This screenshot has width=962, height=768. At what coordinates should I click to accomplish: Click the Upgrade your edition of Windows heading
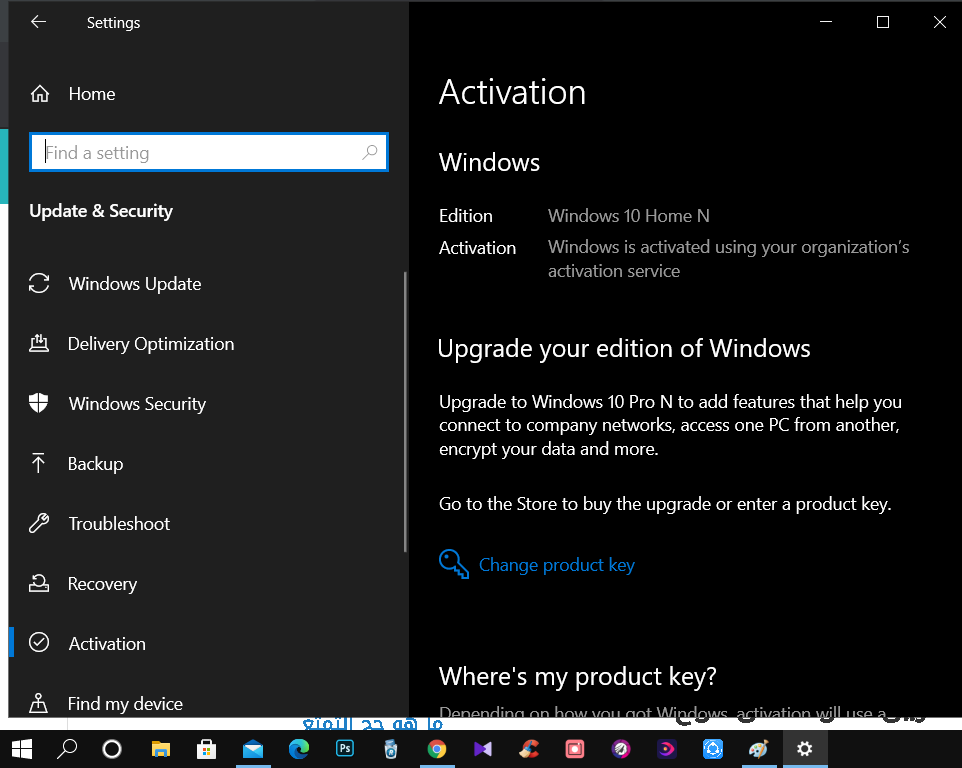[x=624, y=348]
